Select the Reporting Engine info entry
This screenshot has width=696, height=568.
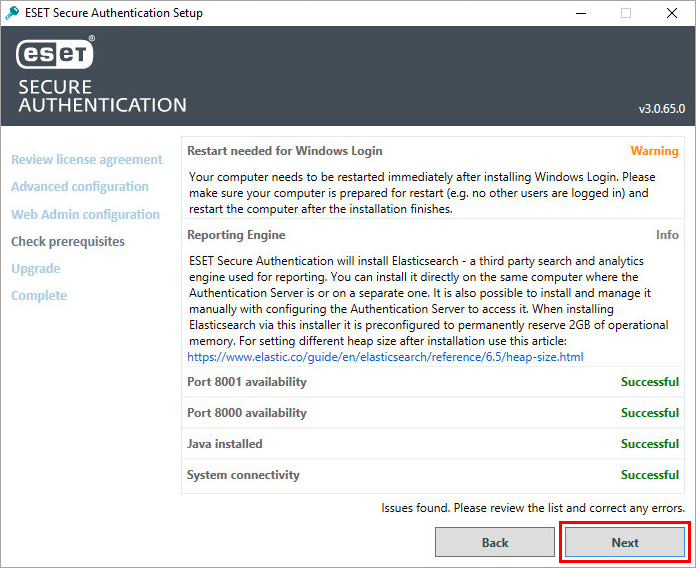(x=433, y=293)
